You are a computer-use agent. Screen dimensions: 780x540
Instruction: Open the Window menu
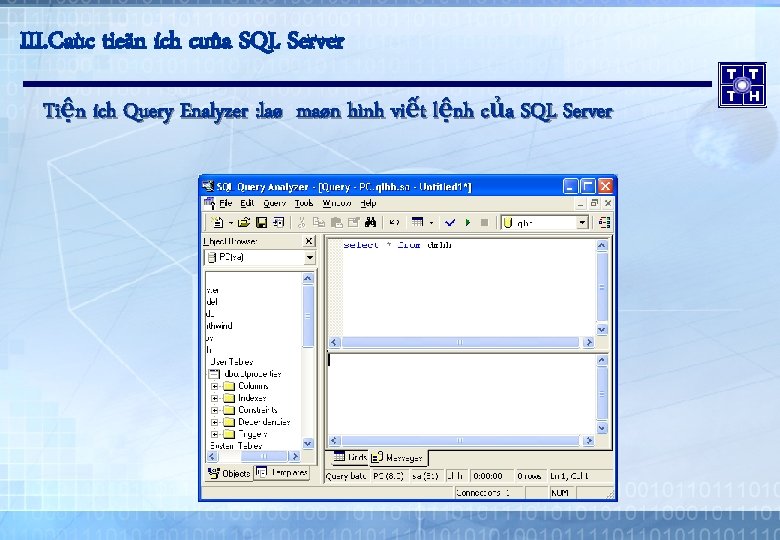point(337,203)
